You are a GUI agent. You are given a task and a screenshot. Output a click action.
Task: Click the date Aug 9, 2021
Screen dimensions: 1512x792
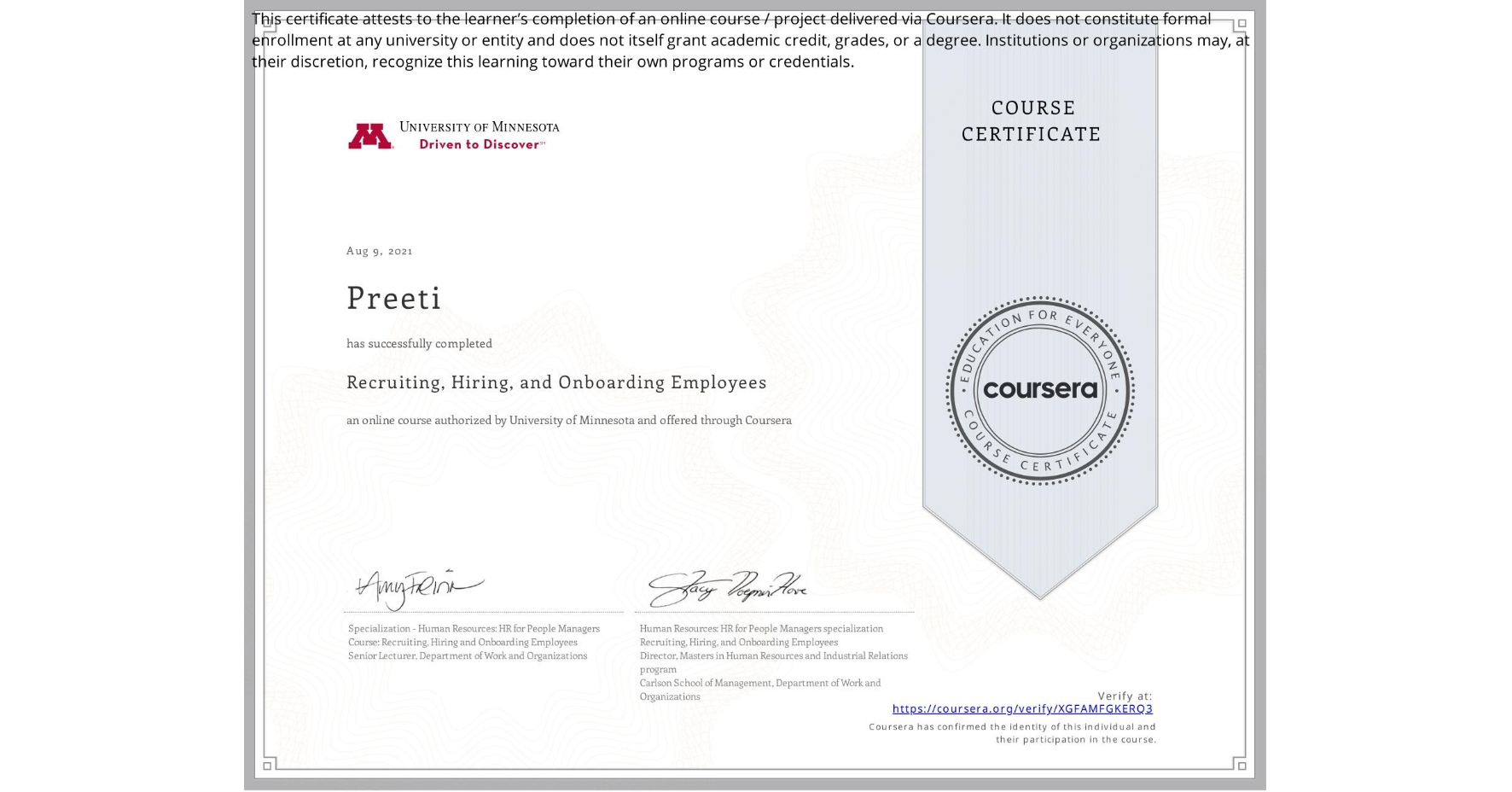point(380,251)
